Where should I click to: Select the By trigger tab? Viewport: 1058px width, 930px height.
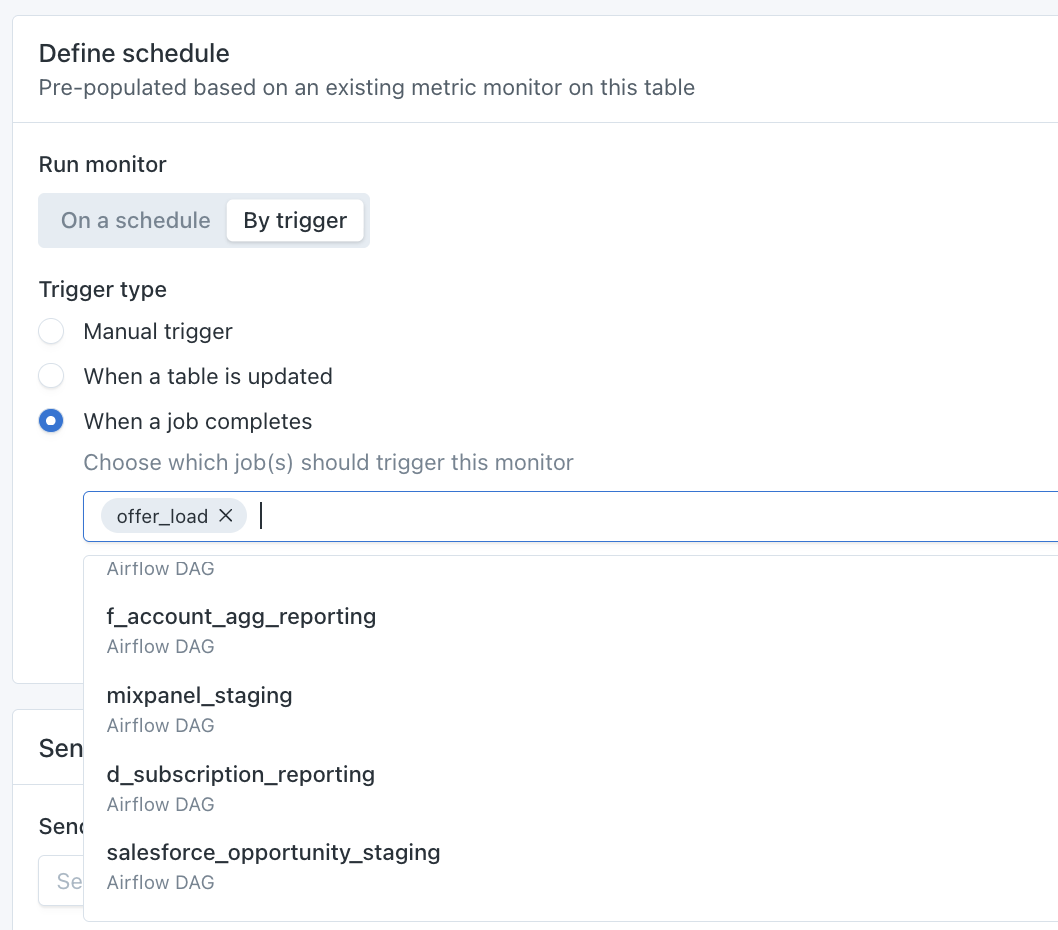(x=295, y=221)
